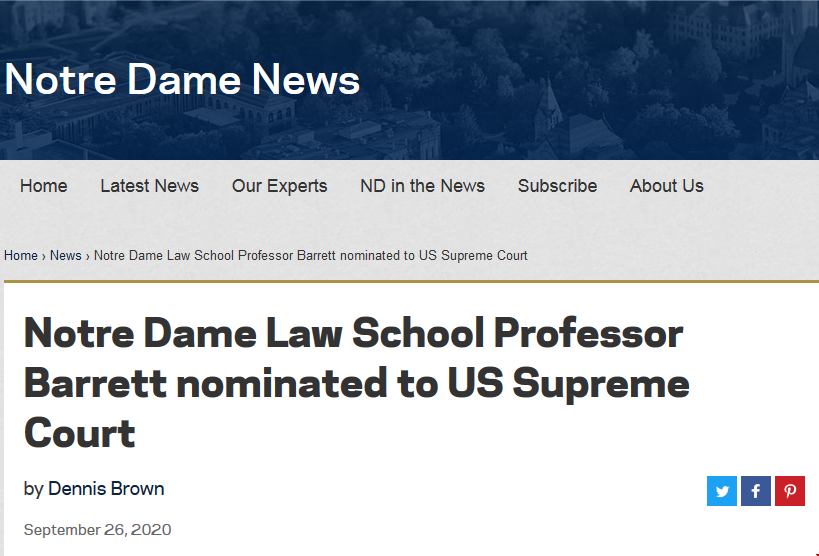This screenshot has width=819, height=556.
Task: Click the Home breadcrumb link
Action: 21,256
